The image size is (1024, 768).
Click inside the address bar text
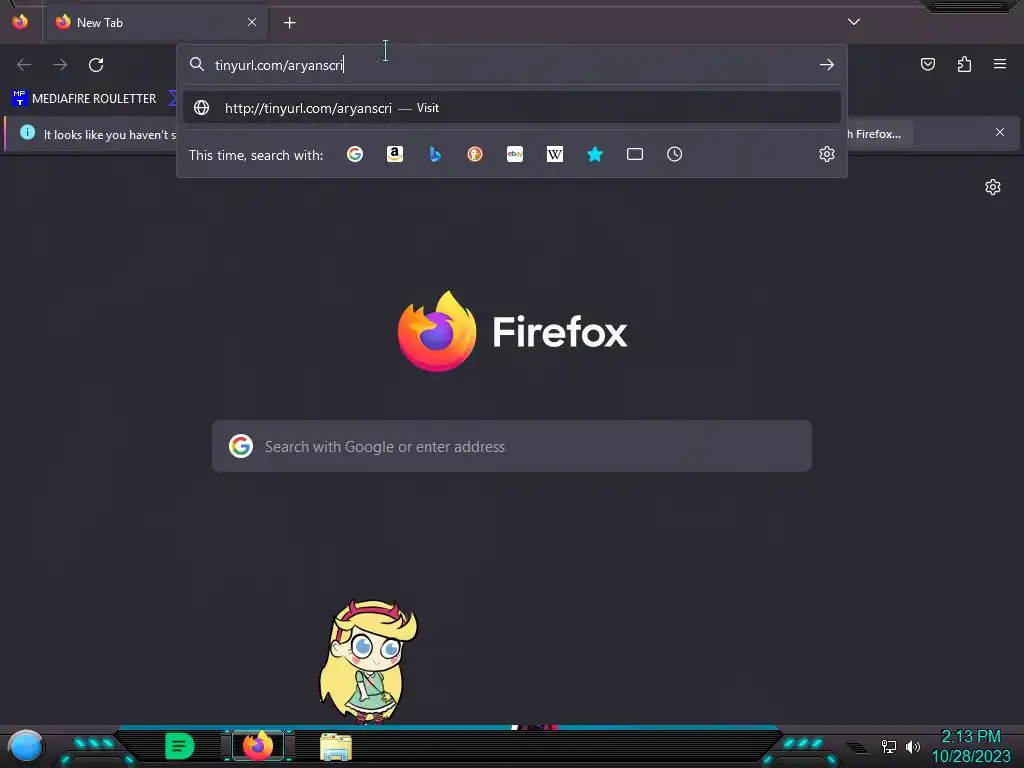click(x=279, y=65)
